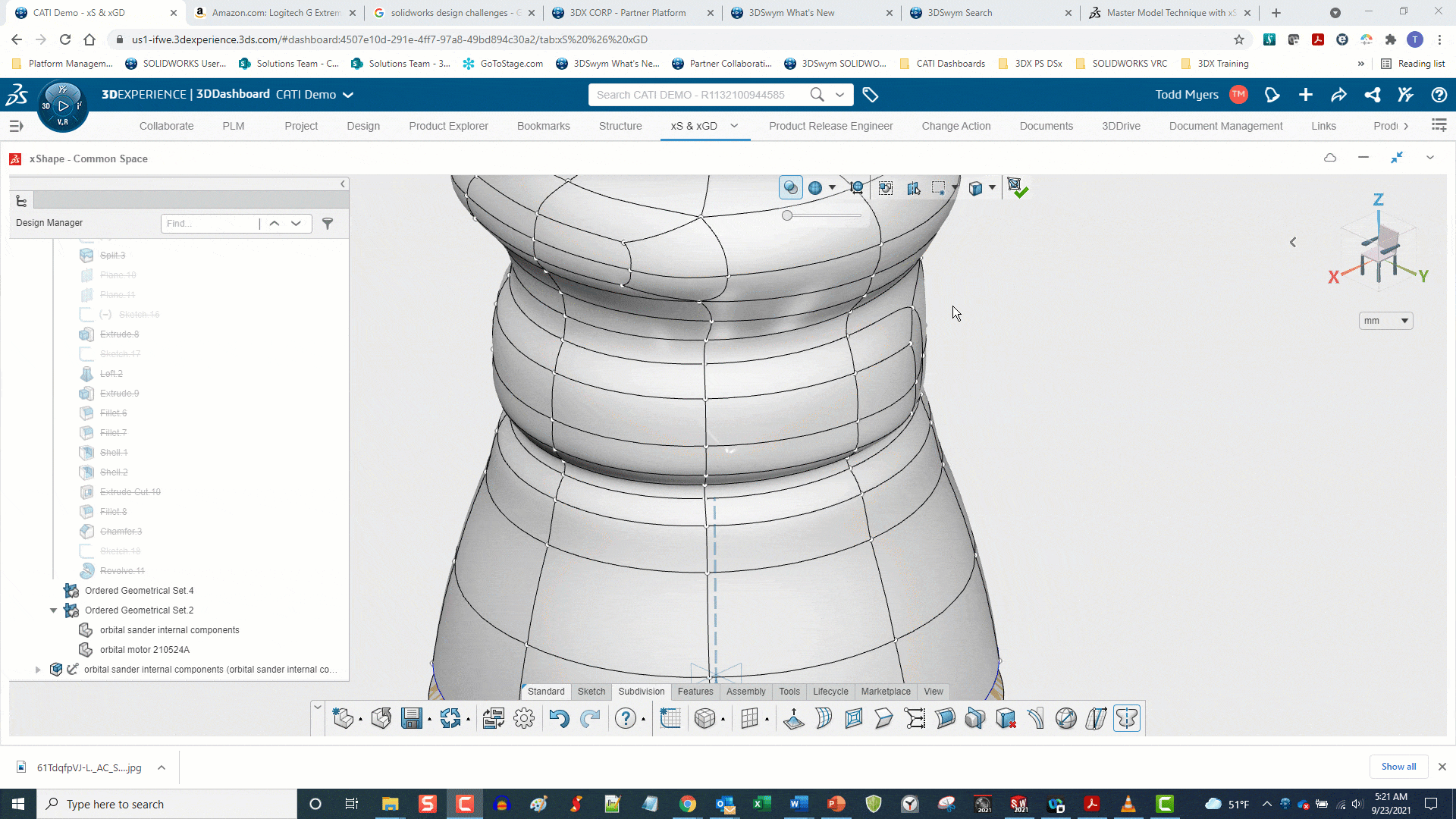This screenshot has height=819, width=1456.
Task: Click the grid mesh icon in Subdivision toolbar
Action: [750, 718]
